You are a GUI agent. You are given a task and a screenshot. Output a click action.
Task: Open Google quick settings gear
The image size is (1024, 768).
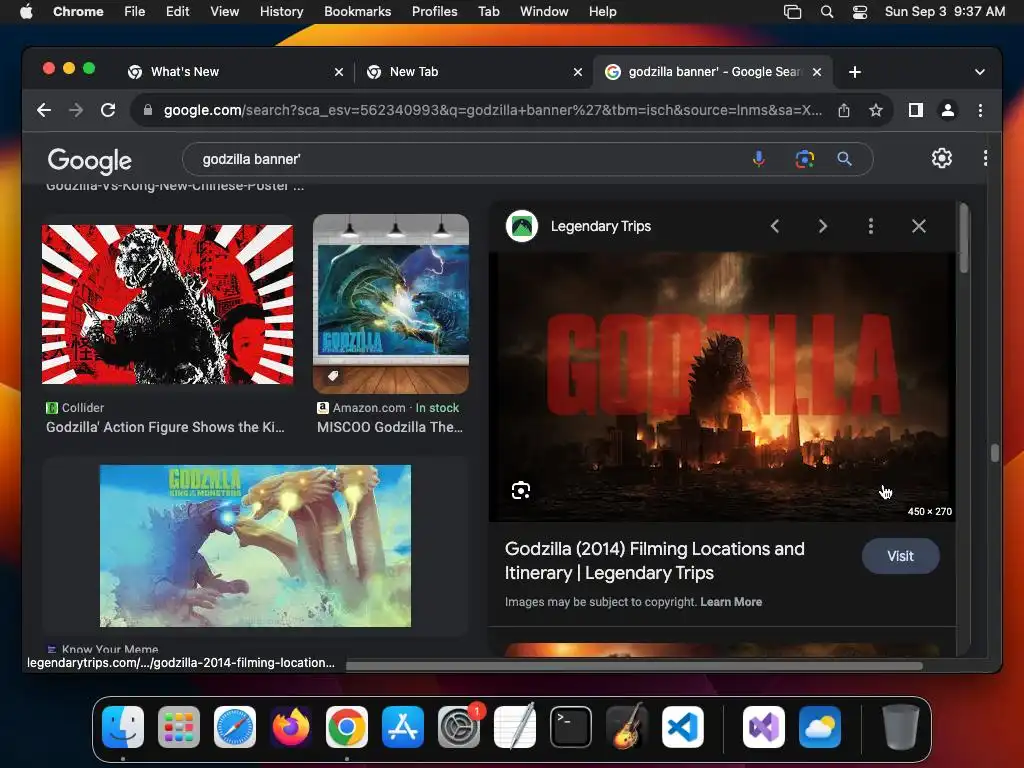coord(942,158)
